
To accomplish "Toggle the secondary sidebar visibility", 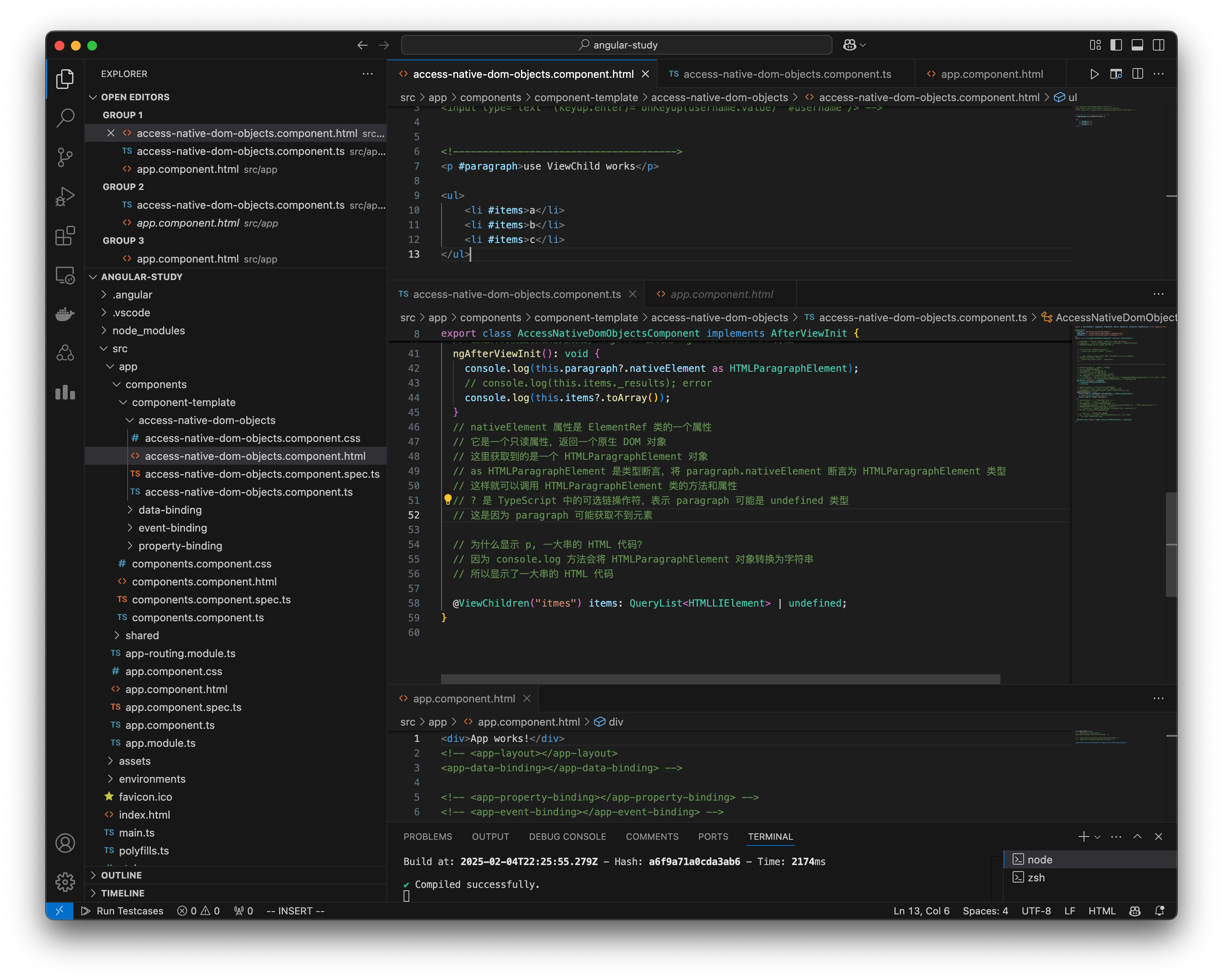I will click(1158, 45).
